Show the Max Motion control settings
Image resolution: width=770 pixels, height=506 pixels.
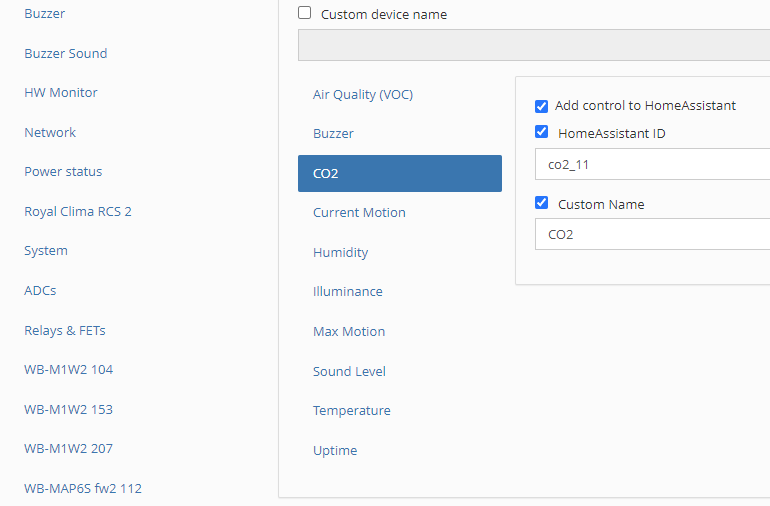[x=349, y=332]
